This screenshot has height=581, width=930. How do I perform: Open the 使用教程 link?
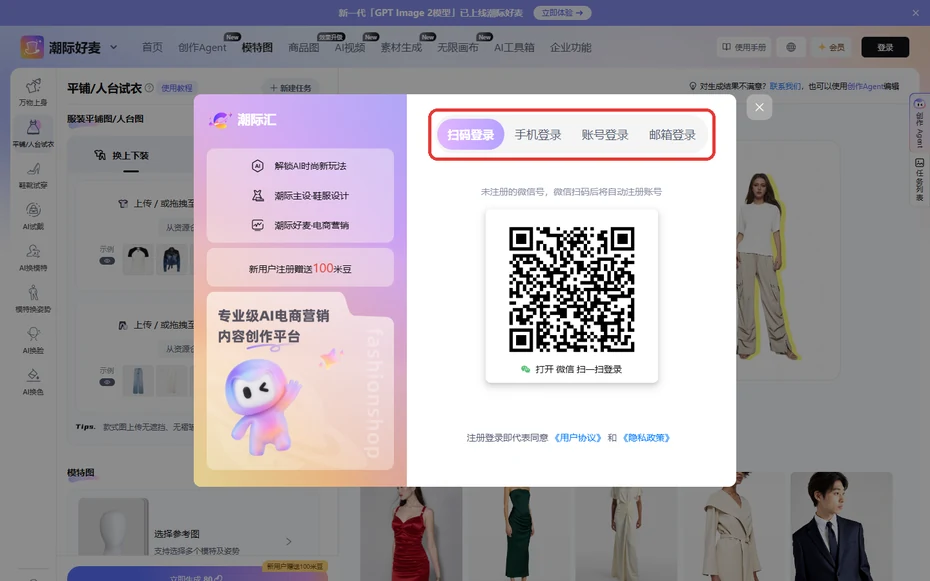tap(177, 88)
